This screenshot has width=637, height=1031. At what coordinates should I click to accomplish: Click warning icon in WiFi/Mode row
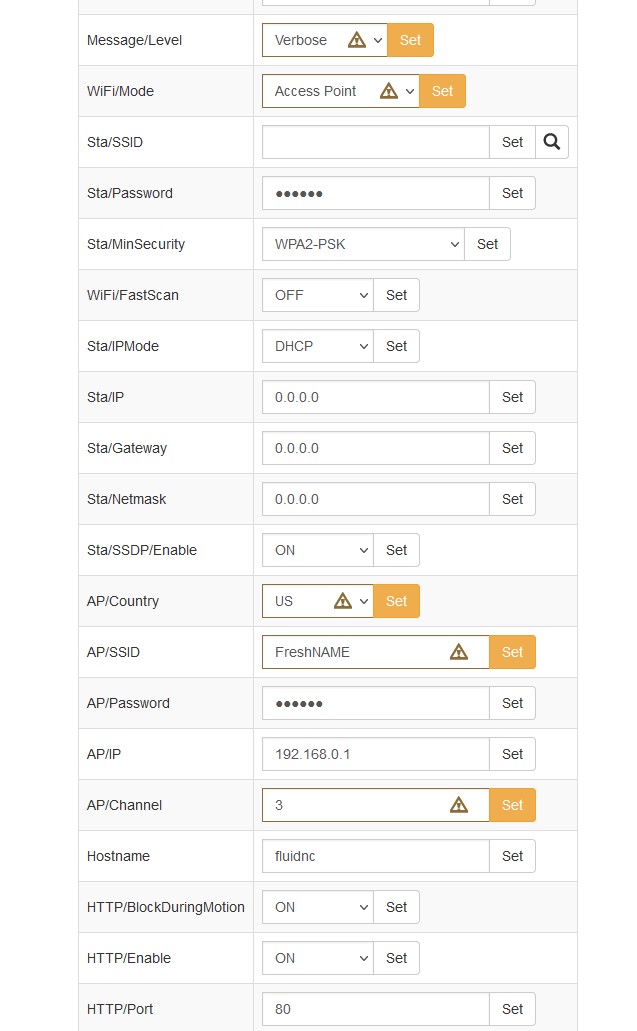coord(389,91)
